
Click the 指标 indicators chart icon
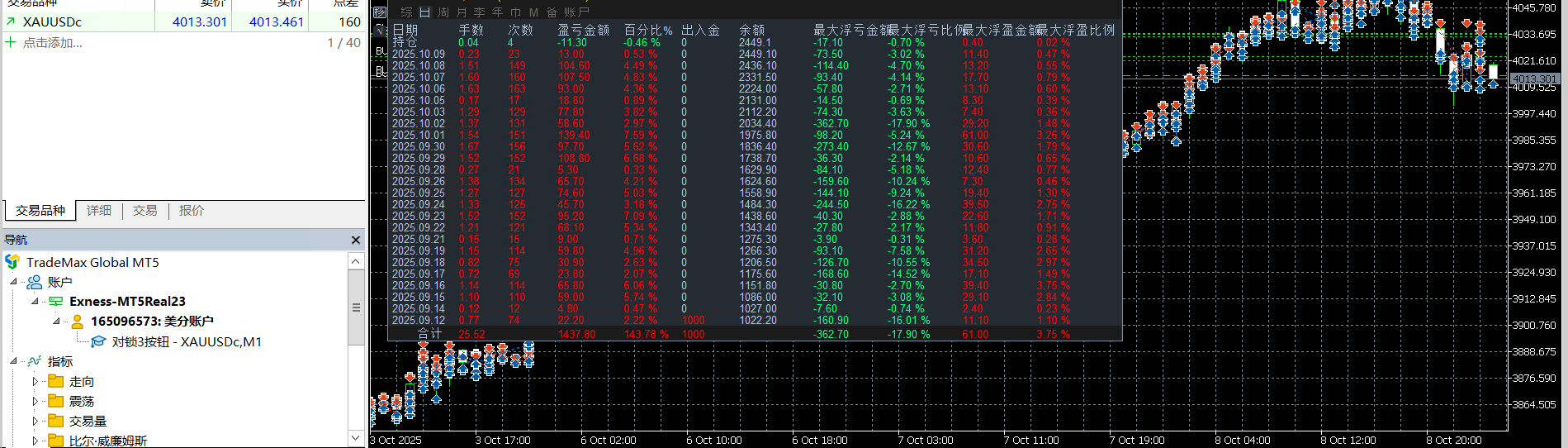pyautogui.click(x=35, y=361)
